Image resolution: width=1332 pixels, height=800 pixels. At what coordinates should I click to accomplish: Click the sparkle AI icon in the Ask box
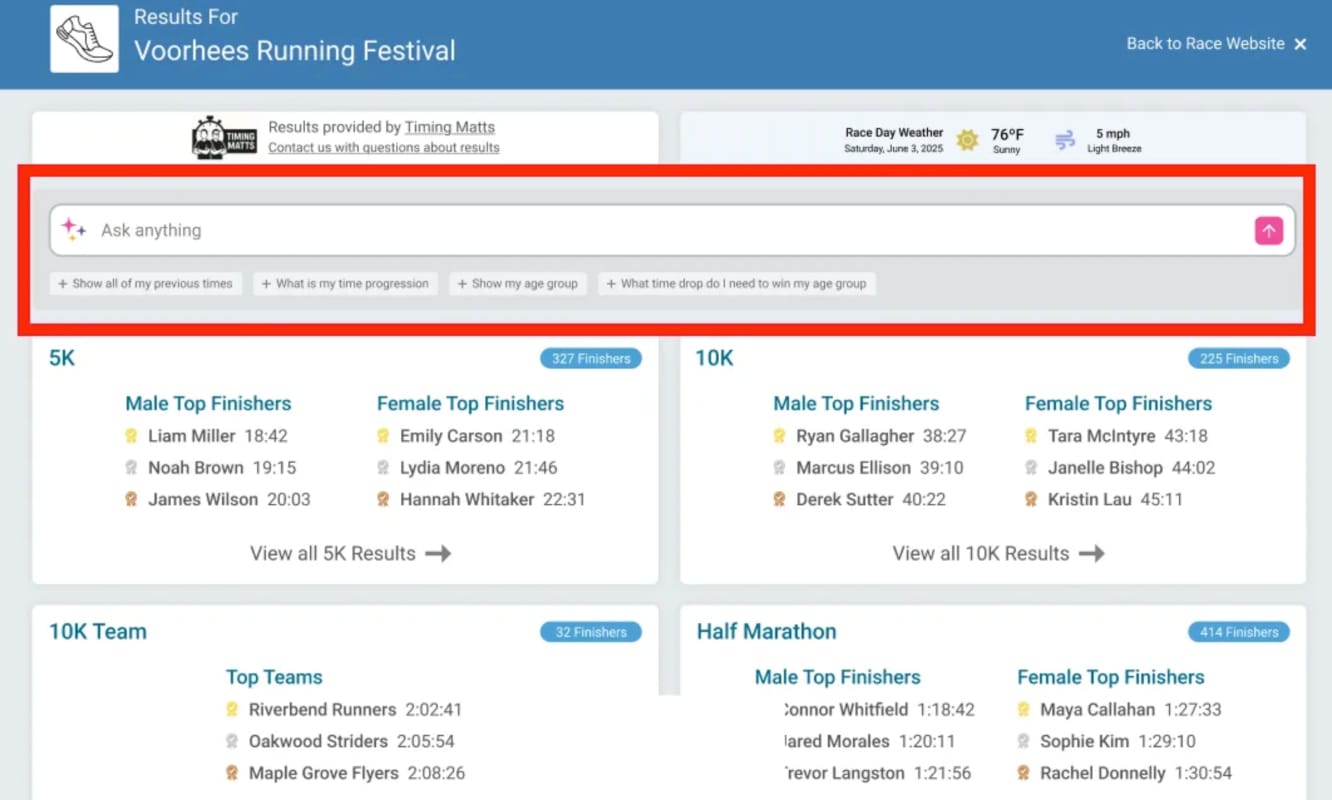[74, 230]
